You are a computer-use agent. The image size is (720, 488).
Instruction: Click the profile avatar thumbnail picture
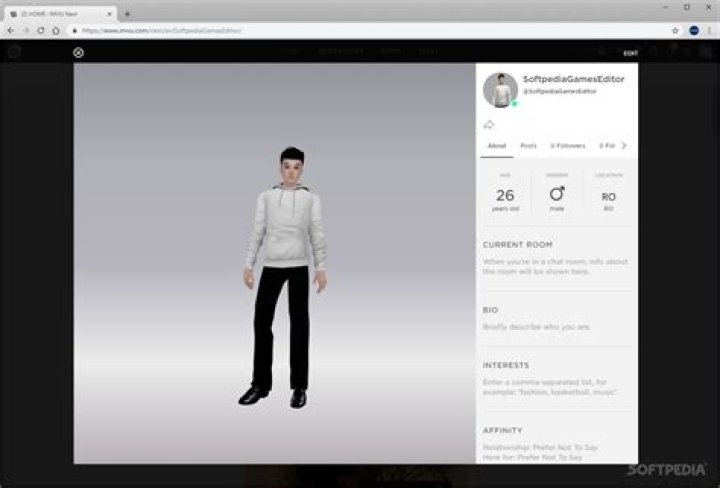click(x=500, y=89)
